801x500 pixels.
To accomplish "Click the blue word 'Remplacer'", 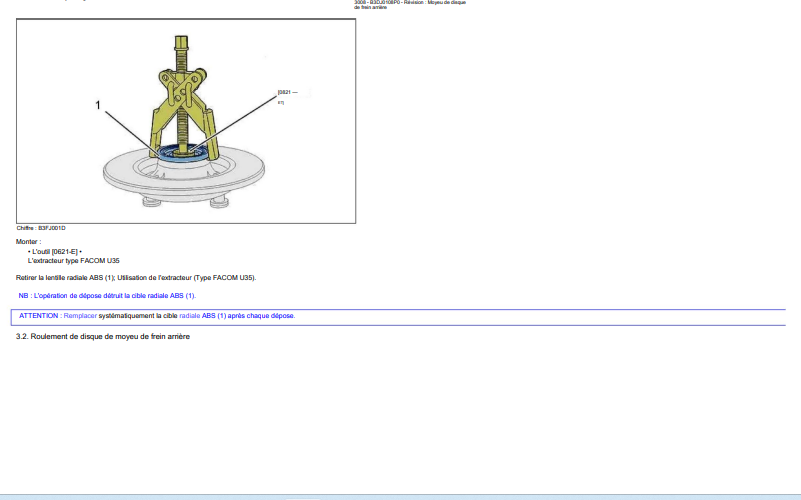I will pos(80,316).
